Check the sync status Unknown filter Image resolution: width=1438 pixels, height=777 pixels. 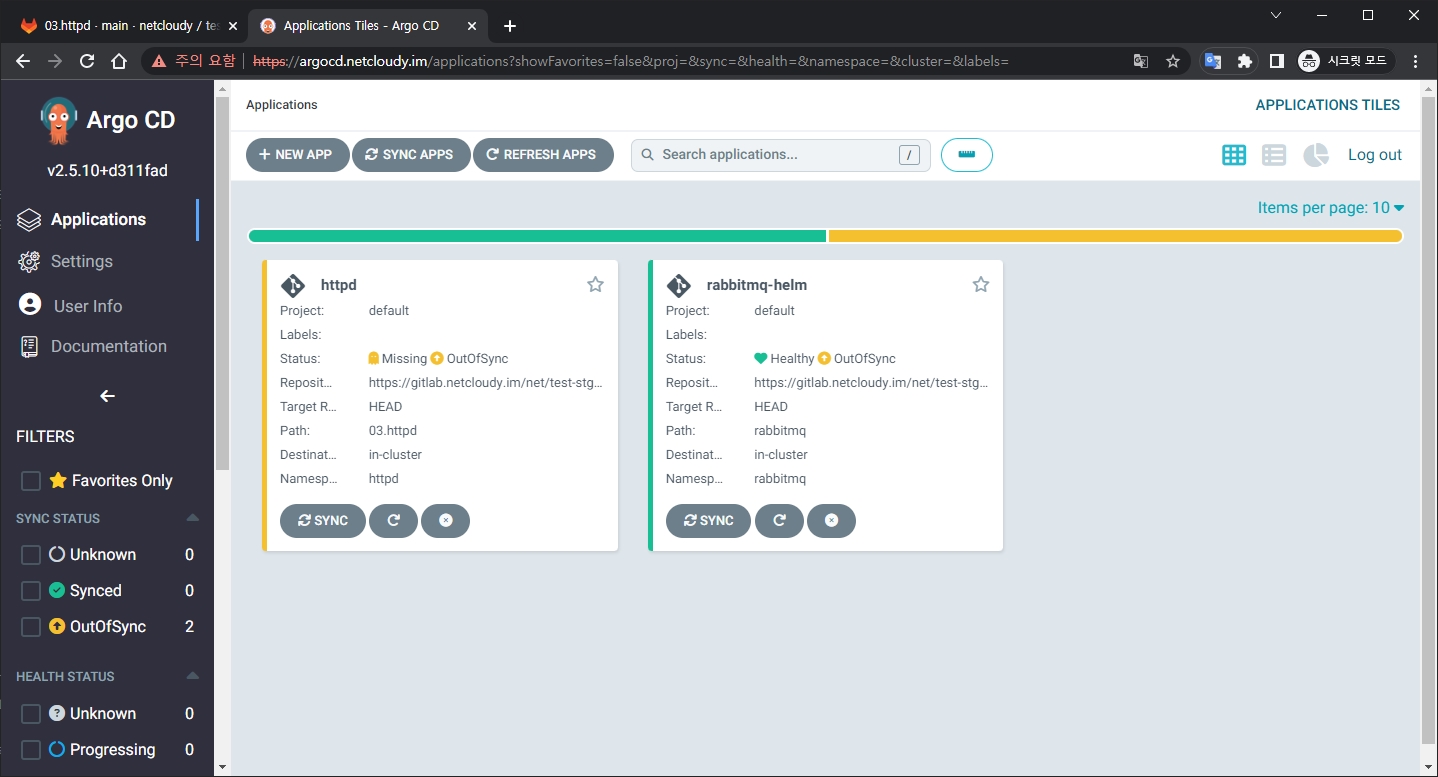click(x=31, y=555)
